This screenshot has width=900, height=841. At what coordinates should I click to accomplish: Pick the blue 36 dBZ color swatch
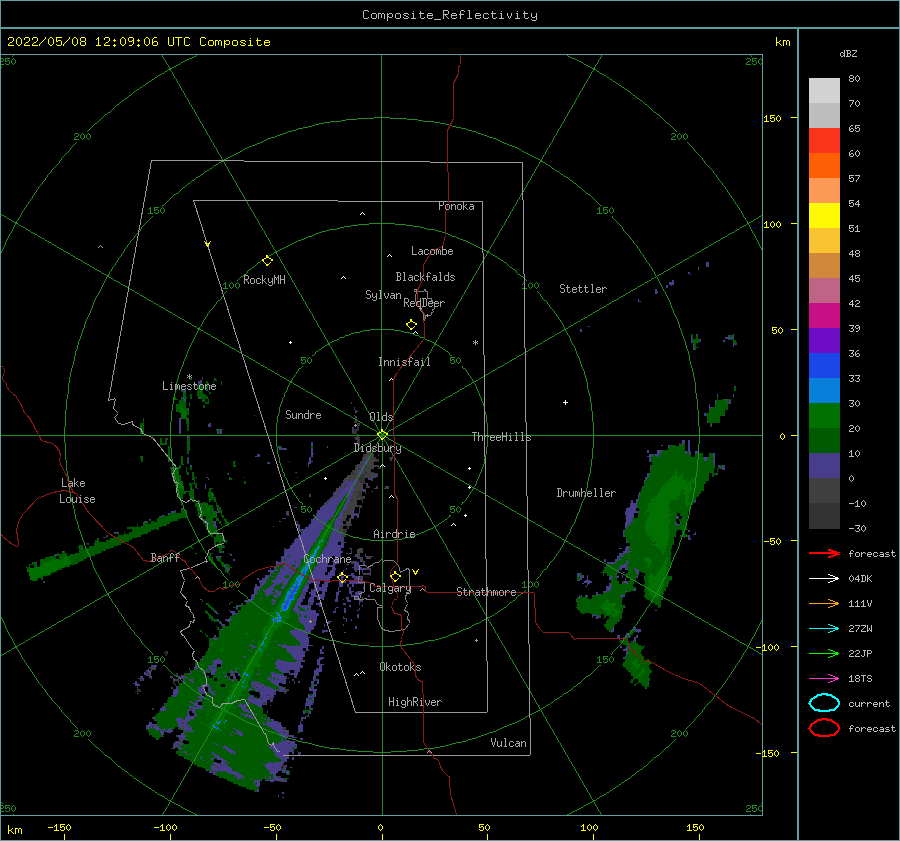824,366
